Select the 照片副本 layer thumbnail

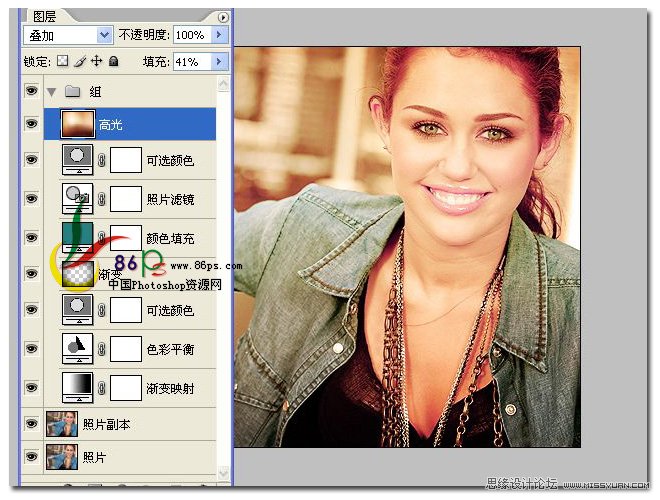[x=62, y=423]
